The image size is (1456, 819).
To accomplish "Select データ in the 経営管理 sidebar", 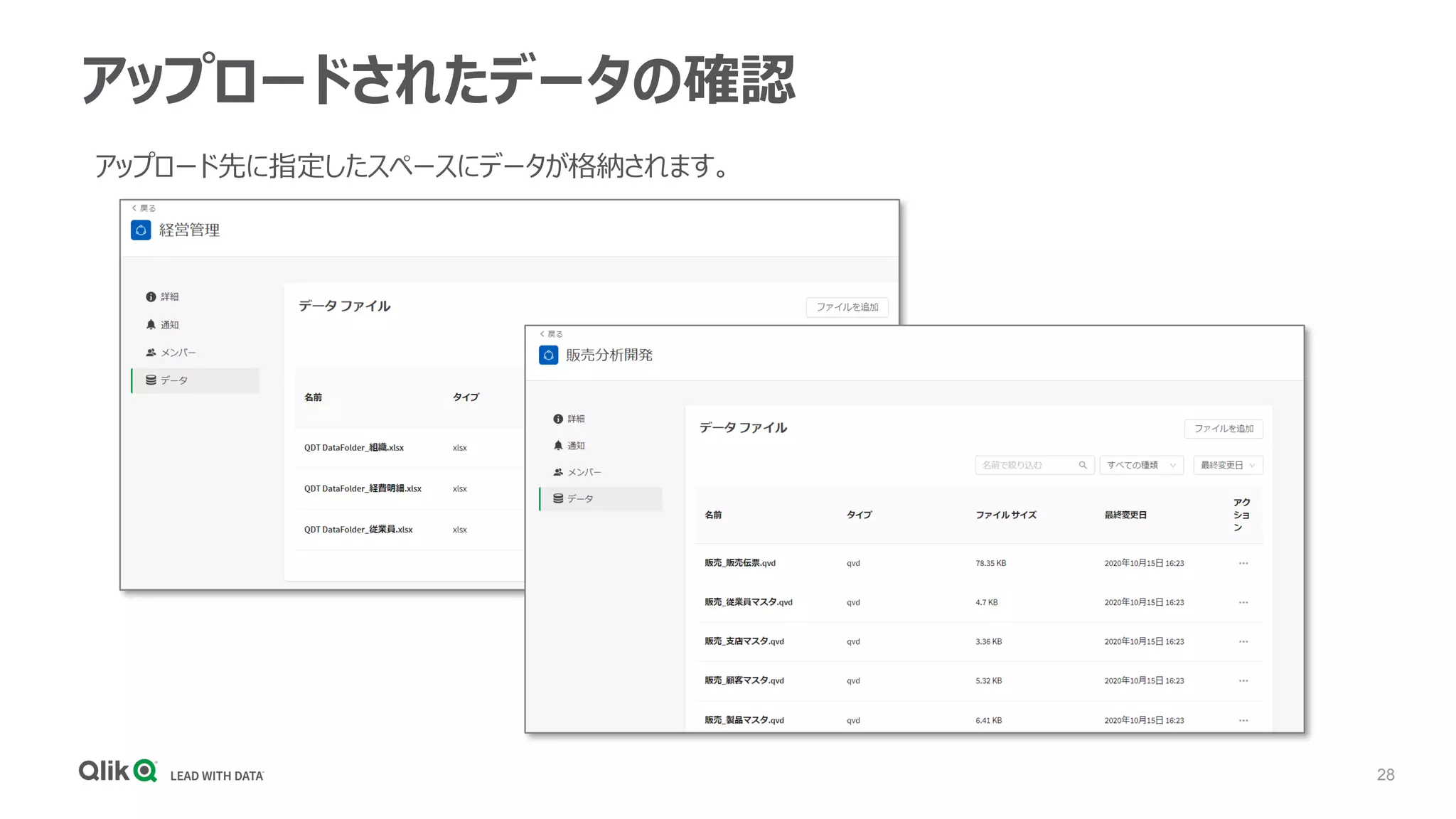I will point(196,380).
